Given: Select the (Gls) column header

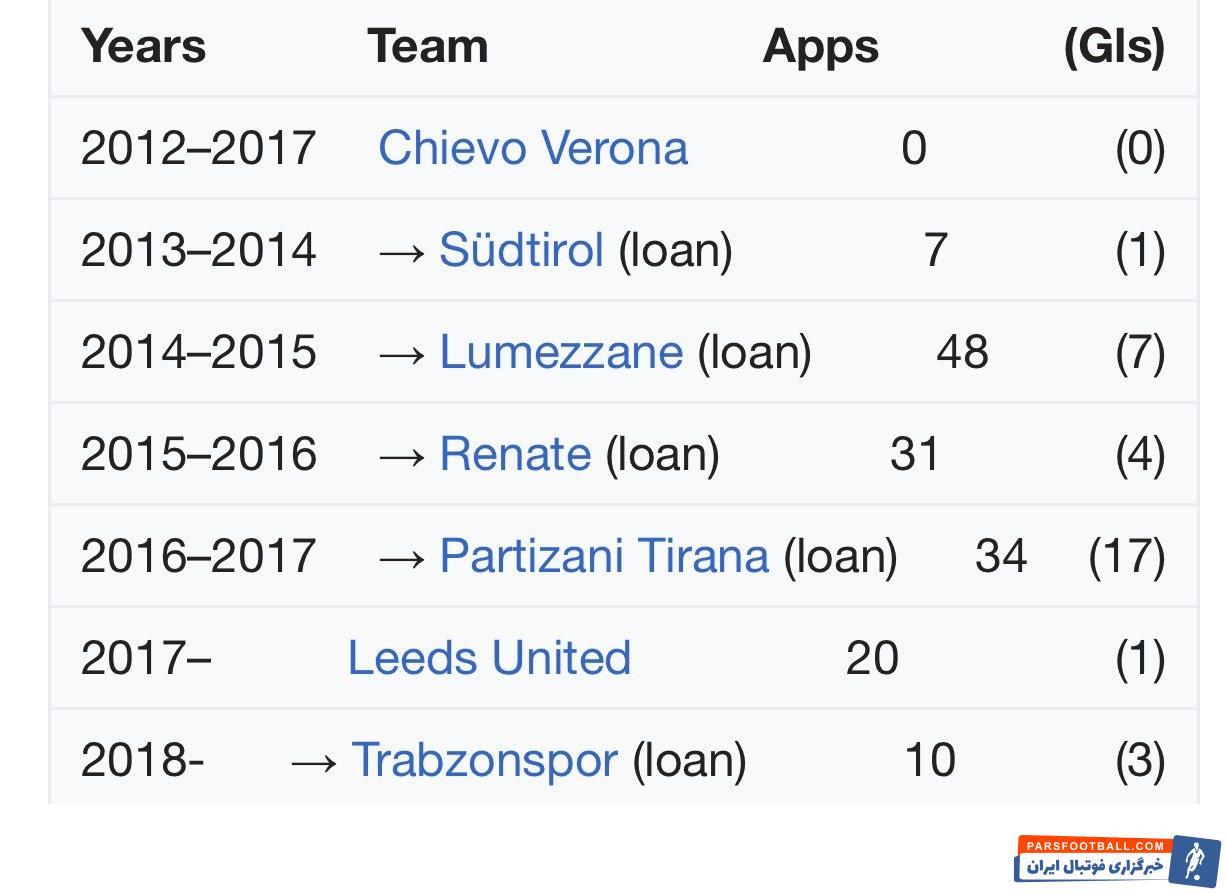Looking at the screenshot, I should coord(1114,47).
